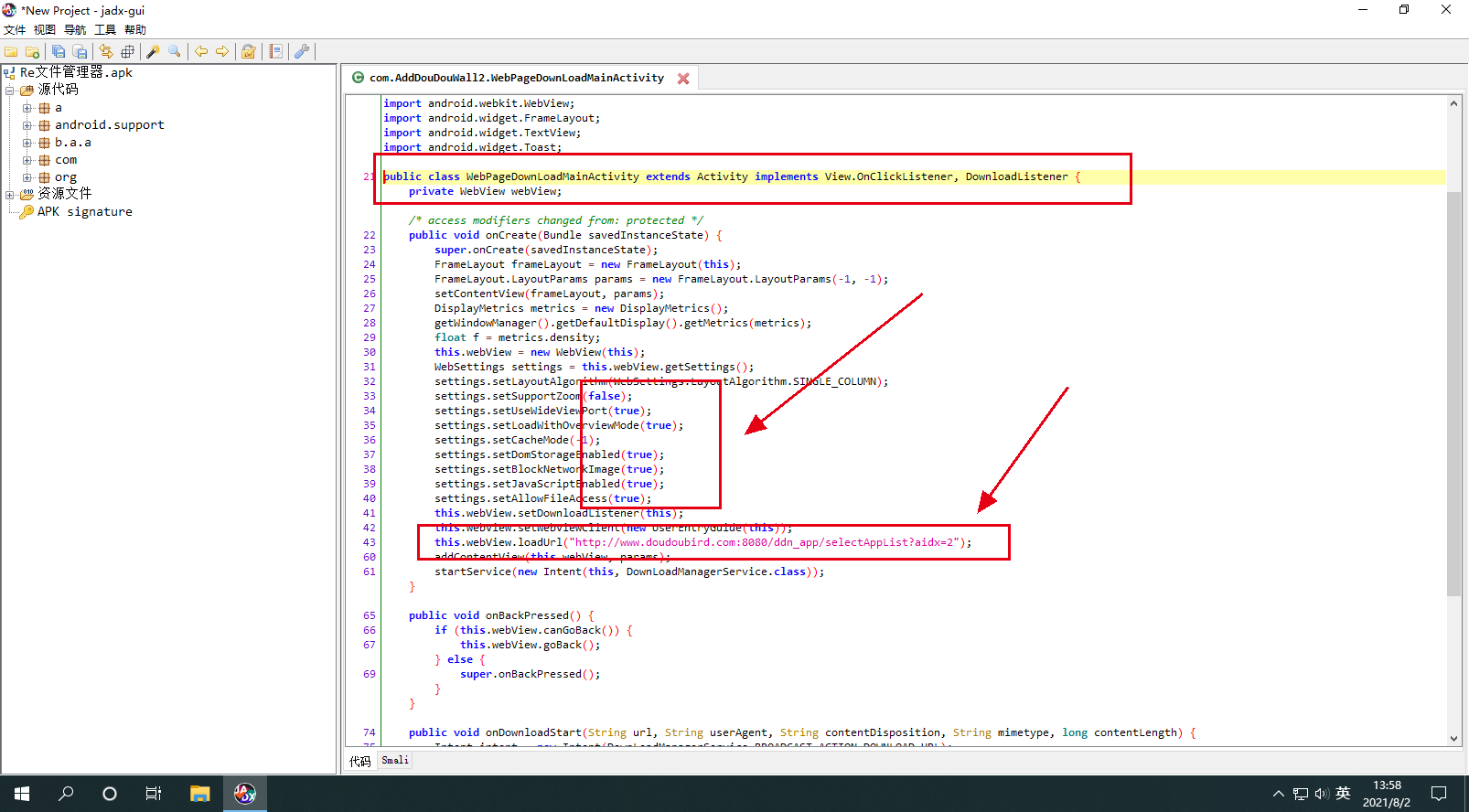Expand the package a node

tap(27, 108)
